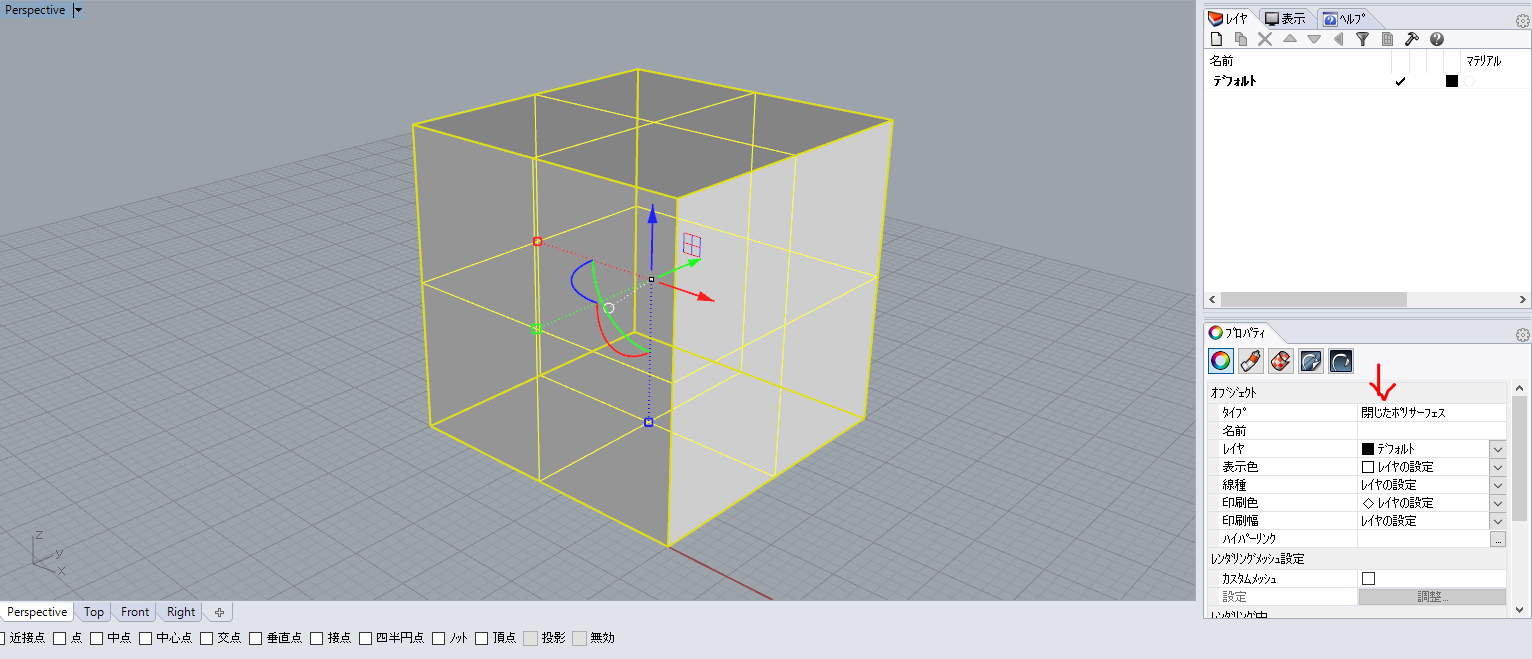The width and height of the screenshot is (1532, 659).
Task: Open the layer tools hammer icon
Action: [1412, 39]
